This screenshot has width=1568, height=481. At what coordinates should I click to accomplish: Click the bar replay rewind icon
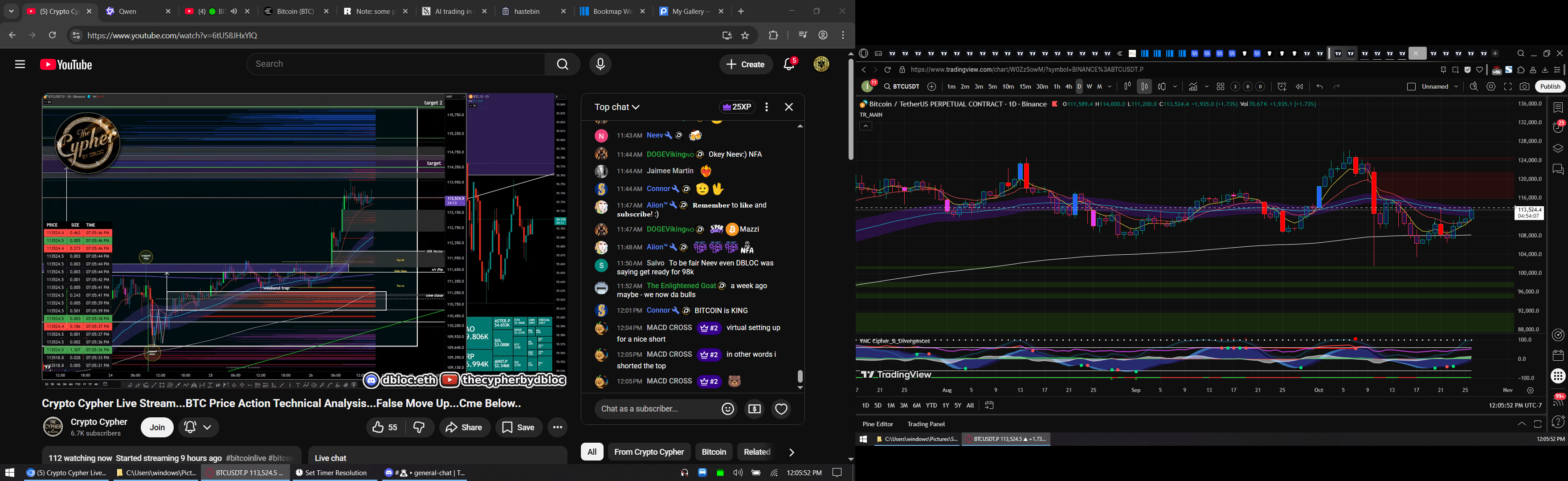pos(1299,87)
